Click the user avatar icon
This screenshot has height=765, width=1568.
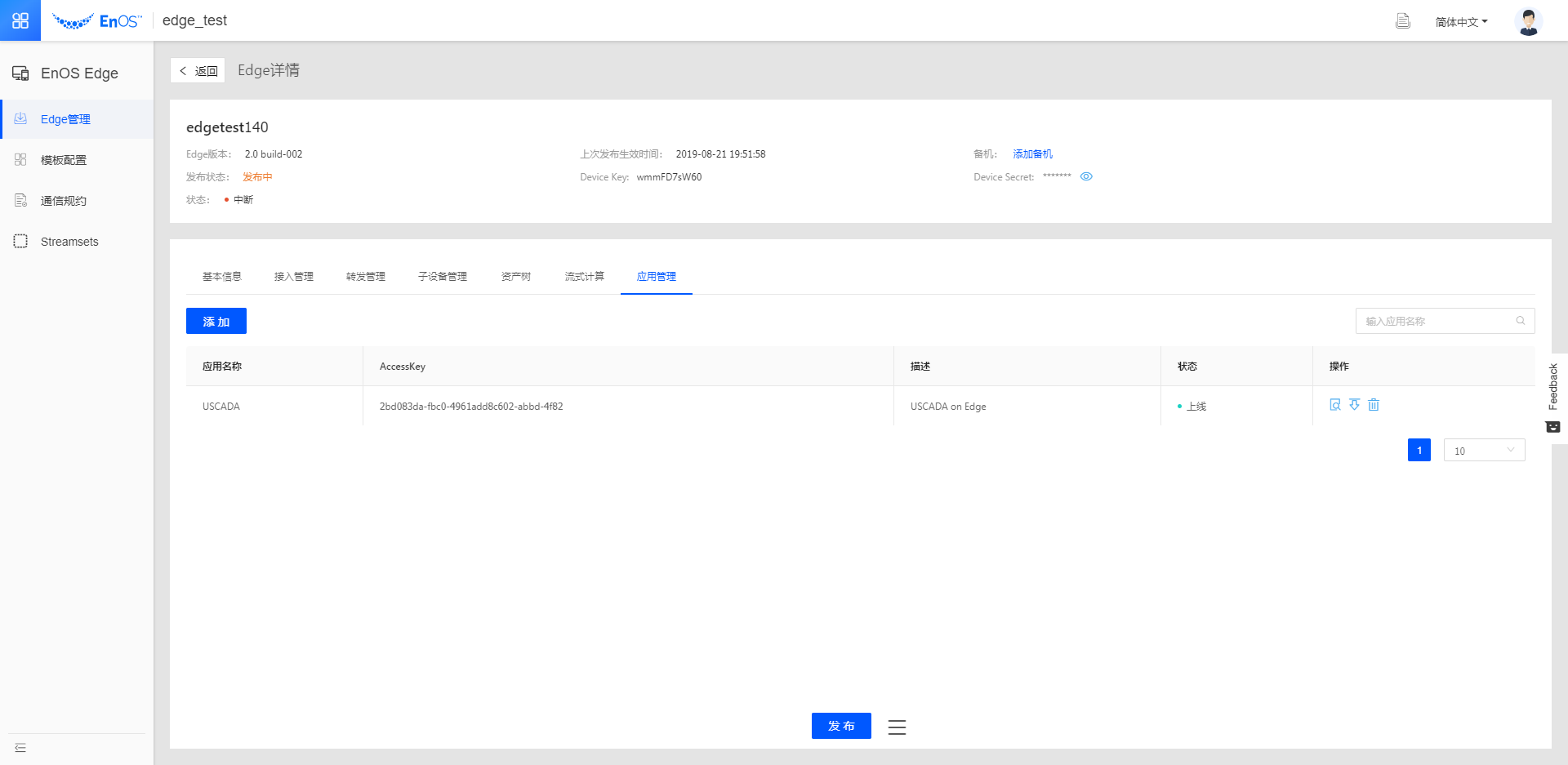click(x=1528, y=21)
